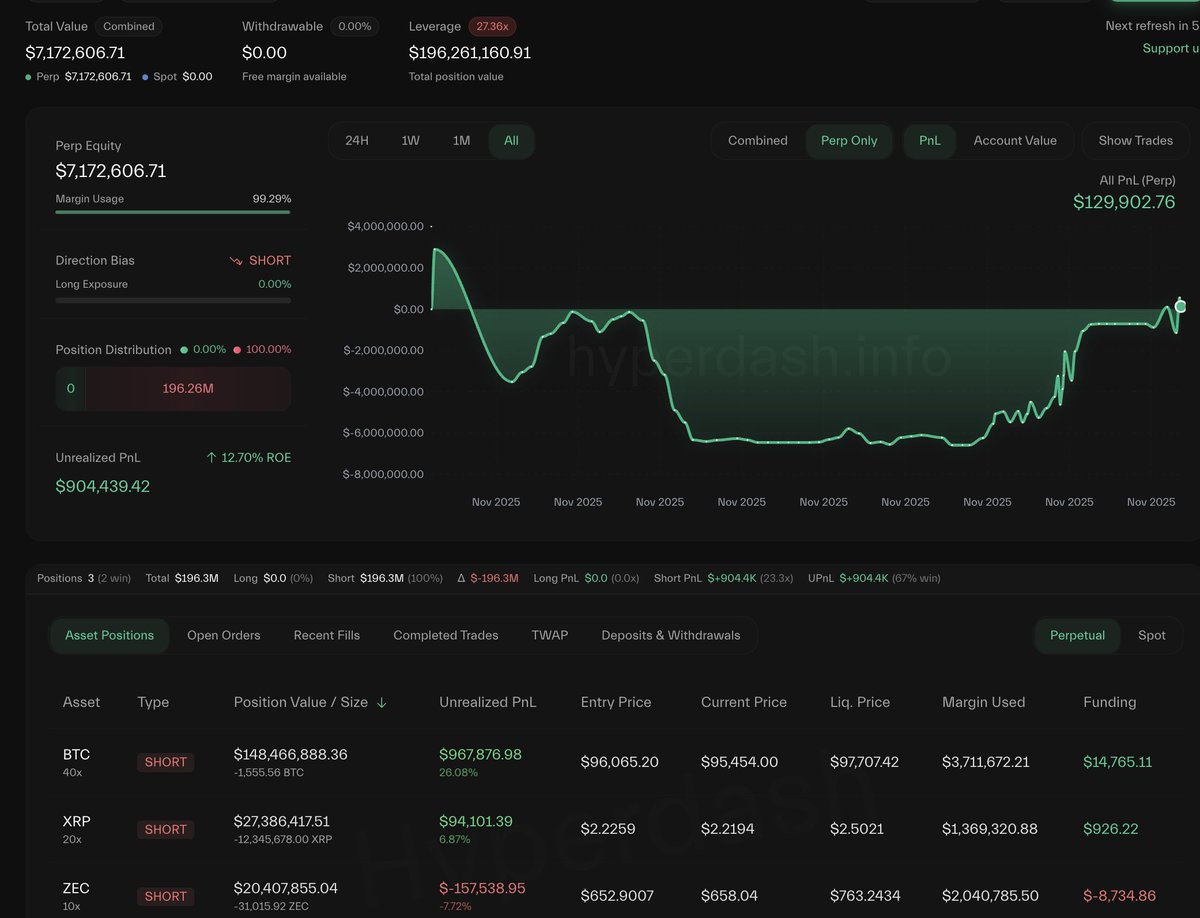Click the sort arrow beside Position Value / Size
This screenshot has width=1200, height=918.
pyautogui.click(x=381, y=703)
